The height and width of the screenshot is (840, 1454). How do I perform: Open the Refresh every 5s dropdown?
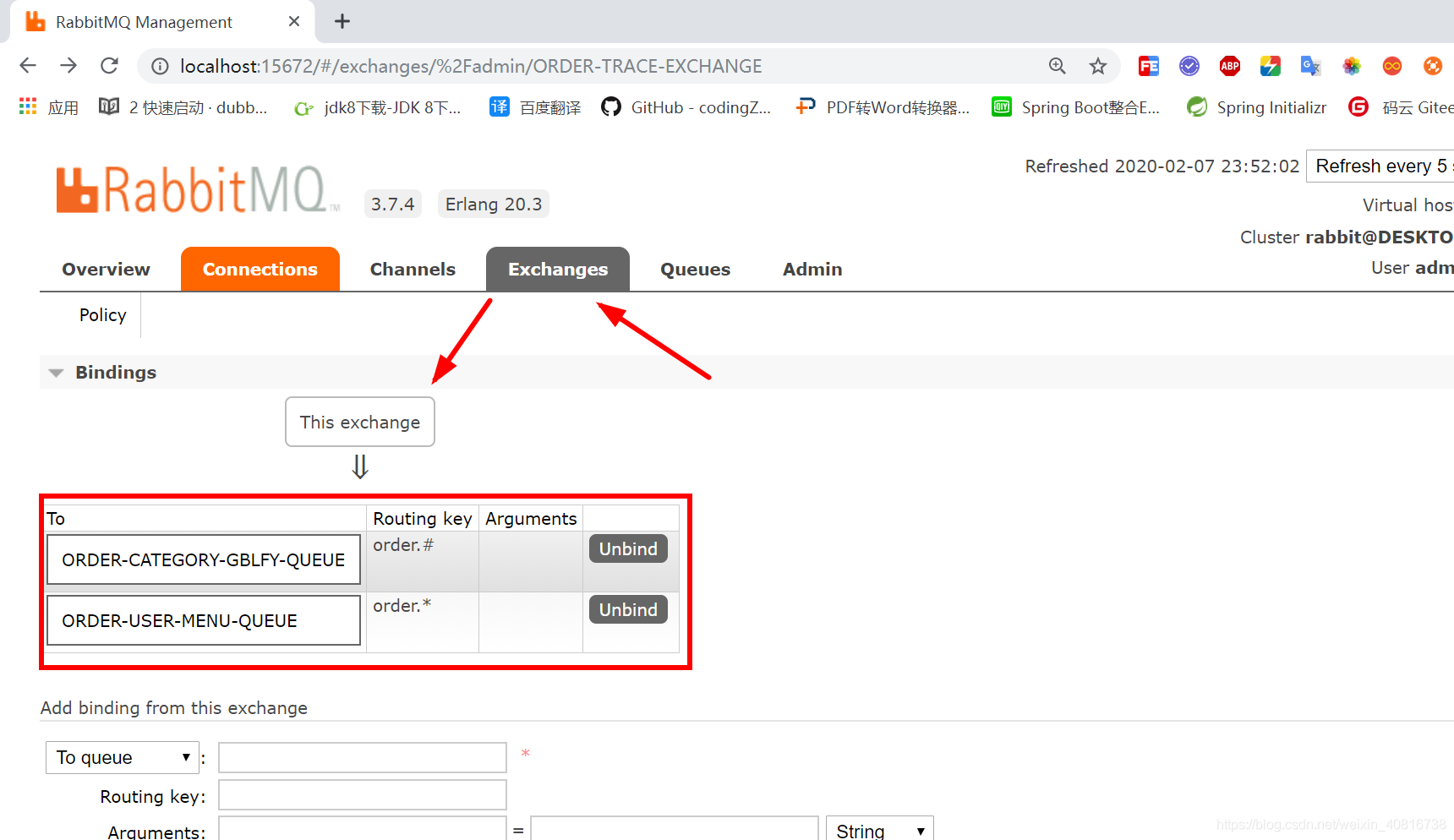[x=1380, y=166]
